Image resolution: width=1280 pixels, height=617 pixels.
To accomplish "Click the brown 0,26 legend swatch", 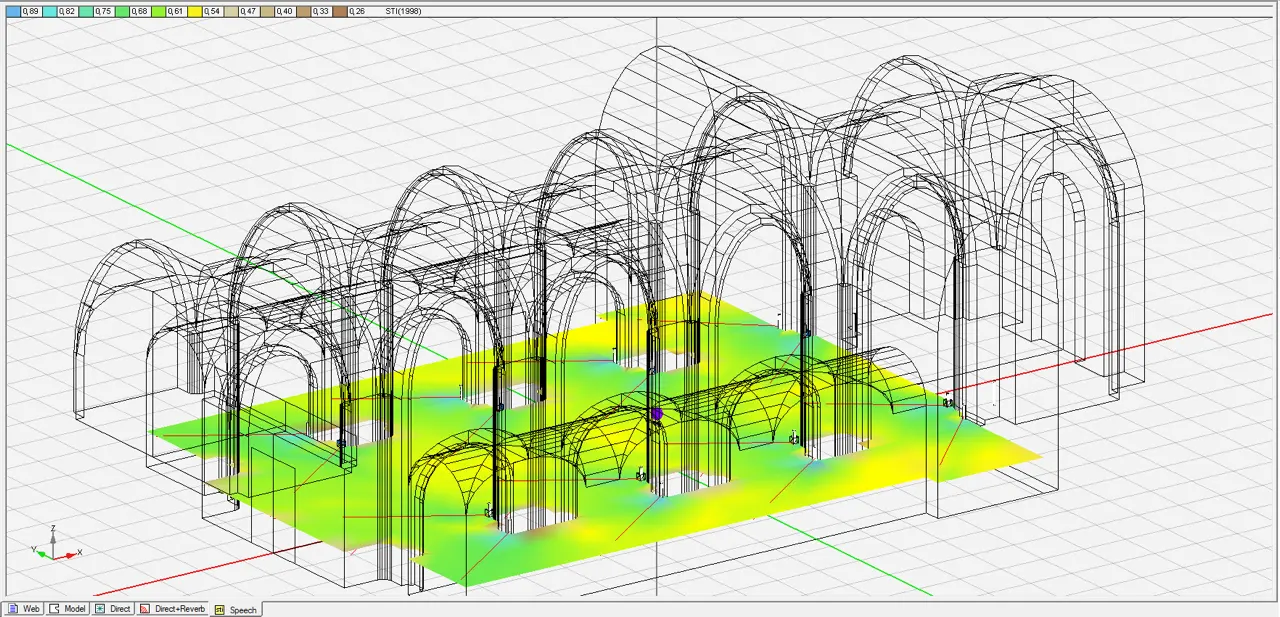I will pyautogui.click(x=339, y=11).
